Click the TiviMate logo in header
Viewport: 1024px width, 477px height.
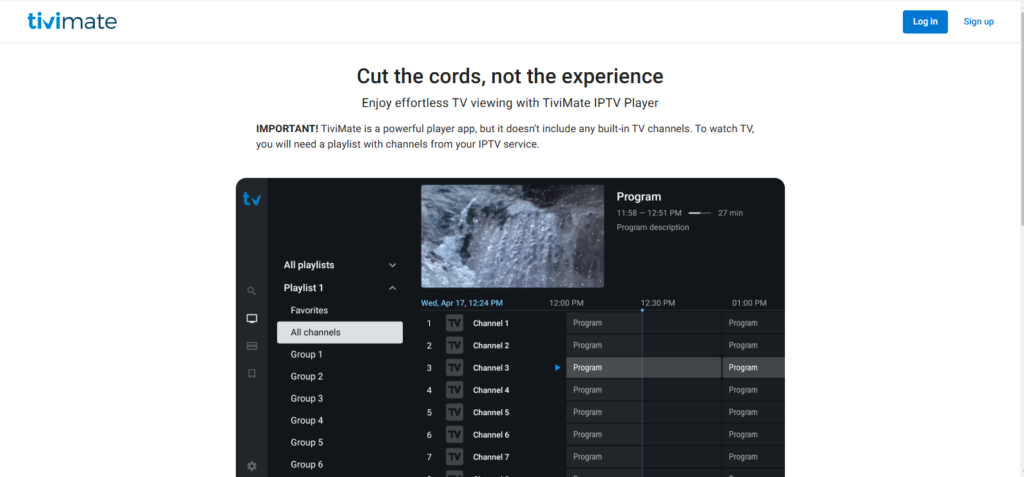click(x=72, y=21)
